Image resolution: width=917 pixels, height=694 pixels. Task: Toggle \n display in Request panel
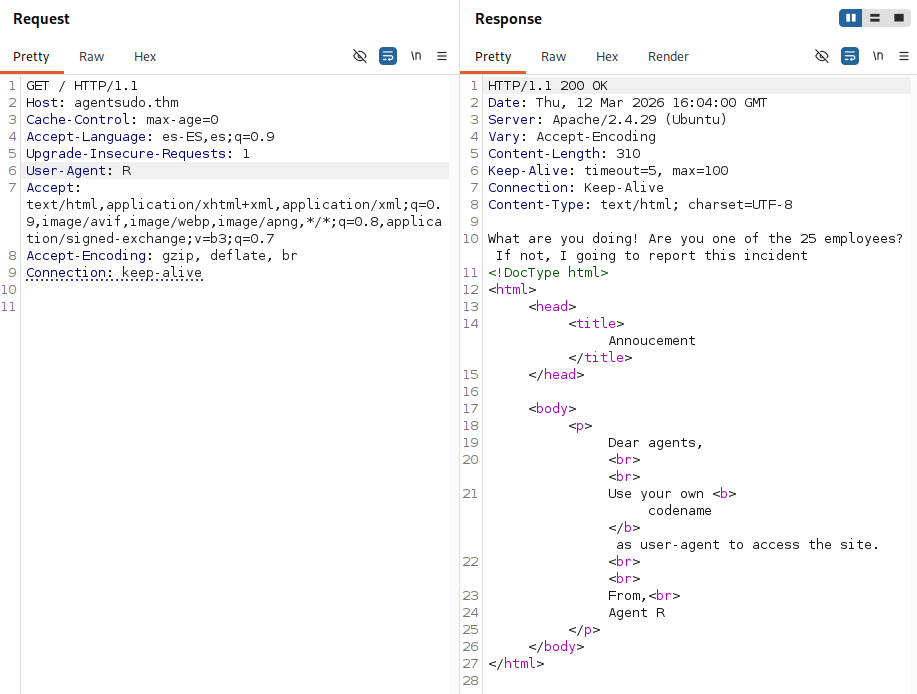[416, 56]
